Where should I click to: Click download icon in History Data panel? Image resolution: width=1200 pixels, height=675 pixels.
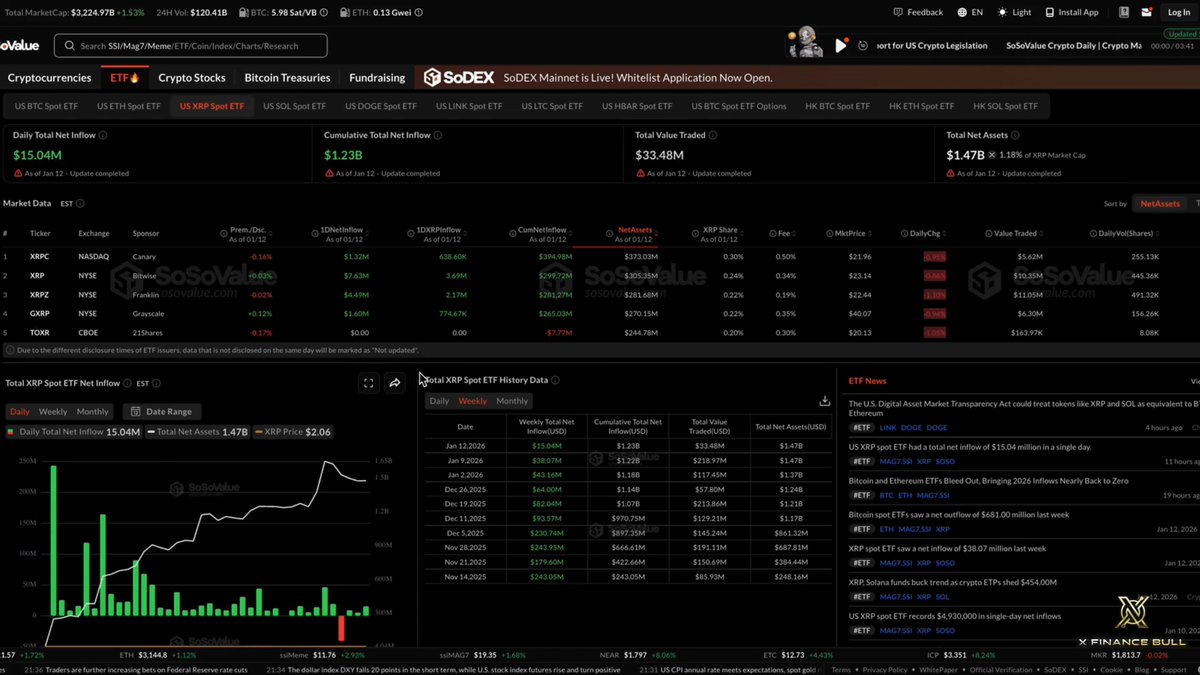pos(824,401)
